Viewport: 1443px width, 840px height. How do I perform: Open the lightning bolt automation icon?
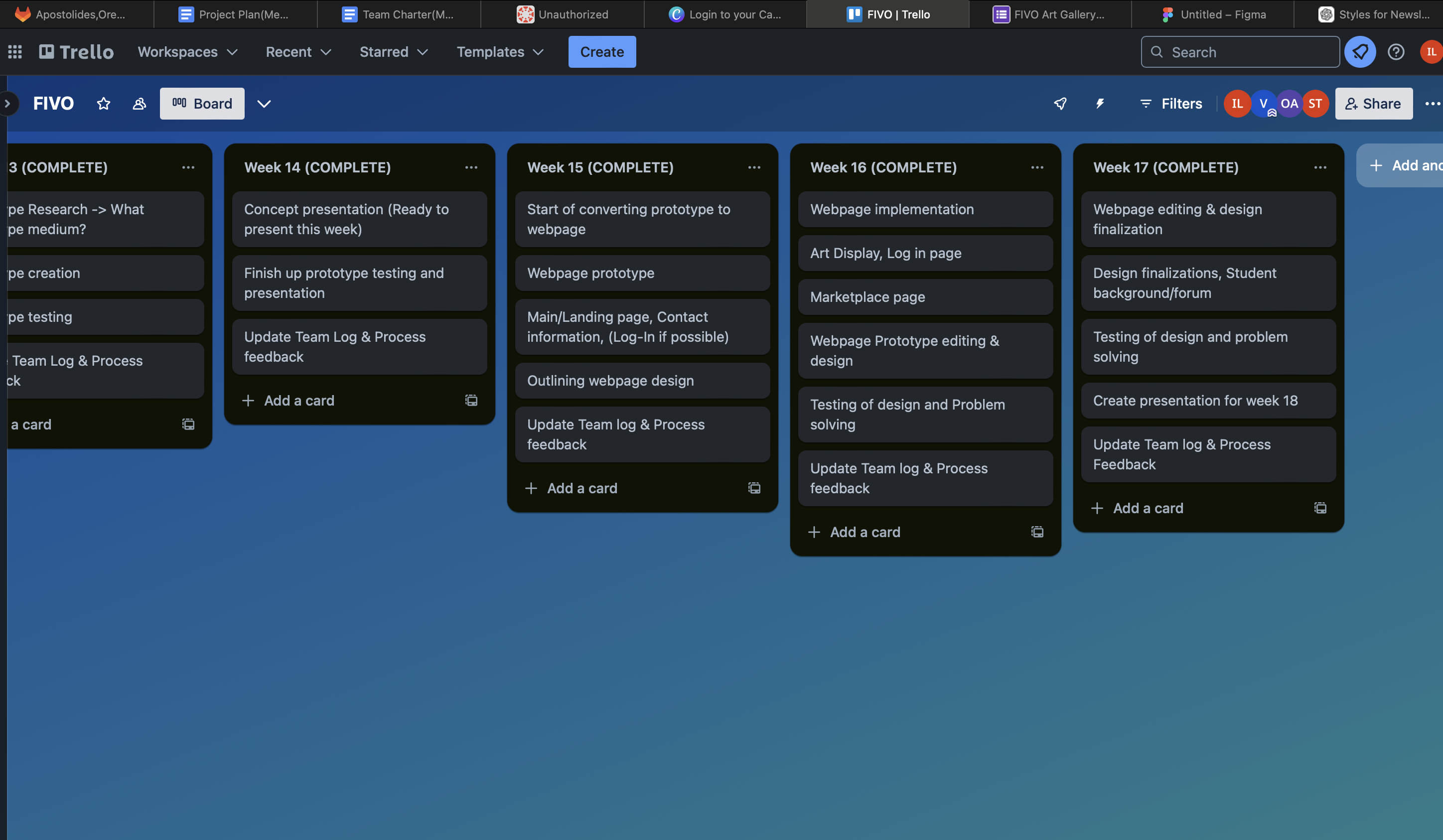(x=1100, y=104)
